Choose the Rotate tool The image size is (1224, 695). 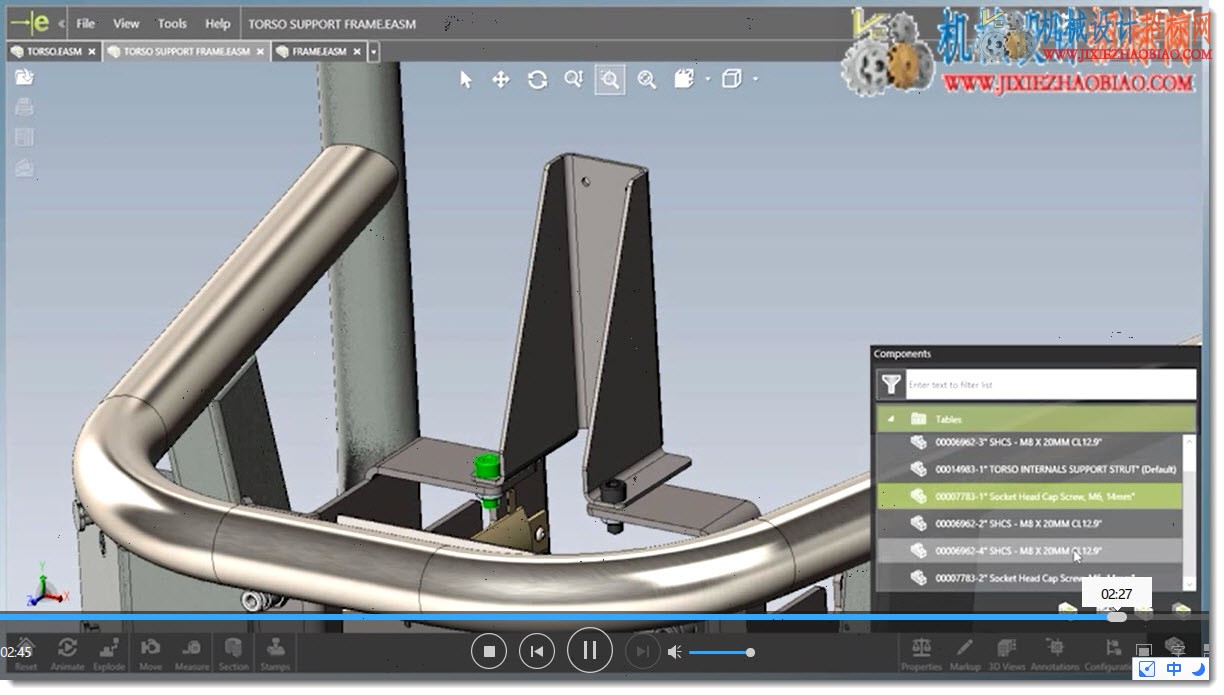click(x=537, y=80)
